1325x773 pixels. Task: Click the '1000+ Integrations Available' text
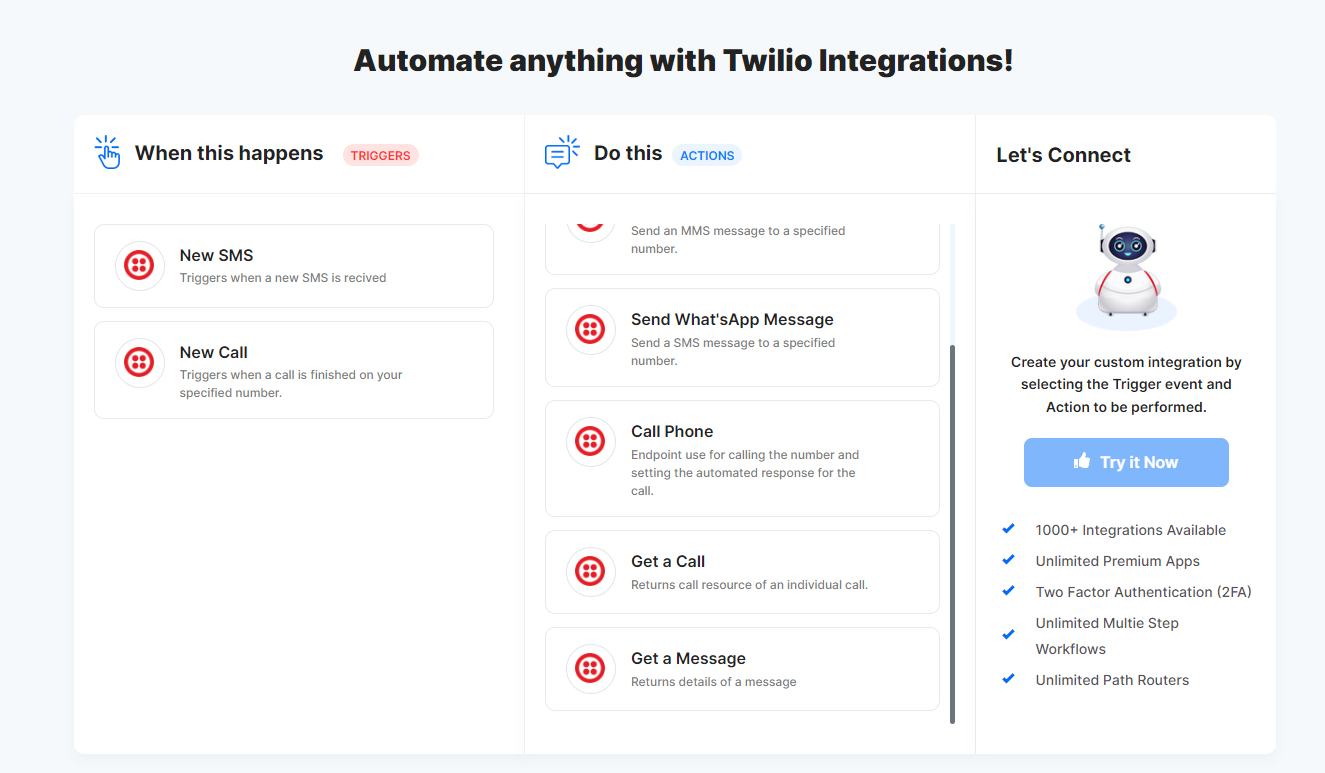pos(1131,530)
